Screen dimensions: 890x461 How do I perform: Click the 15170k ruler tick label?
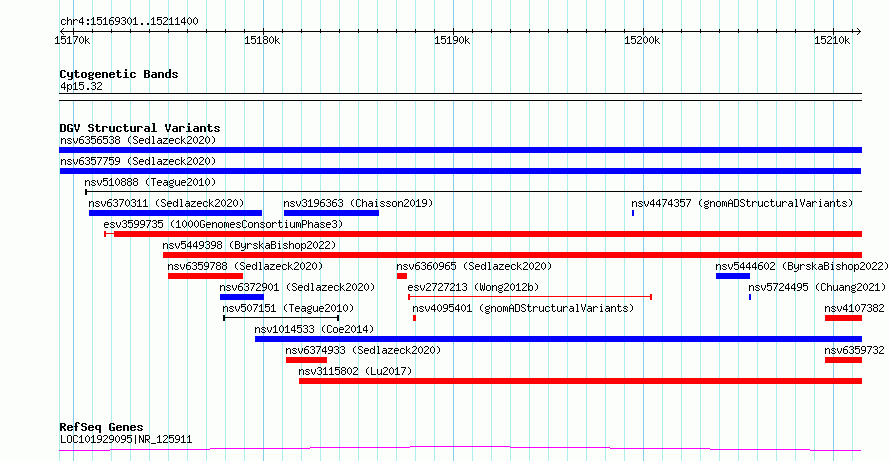click(72, 41)
